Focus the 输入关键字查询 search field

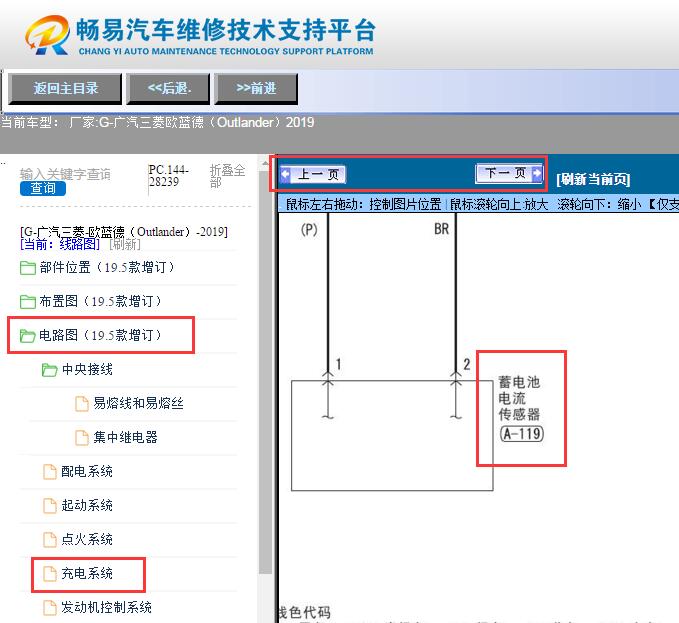point(65,174)
